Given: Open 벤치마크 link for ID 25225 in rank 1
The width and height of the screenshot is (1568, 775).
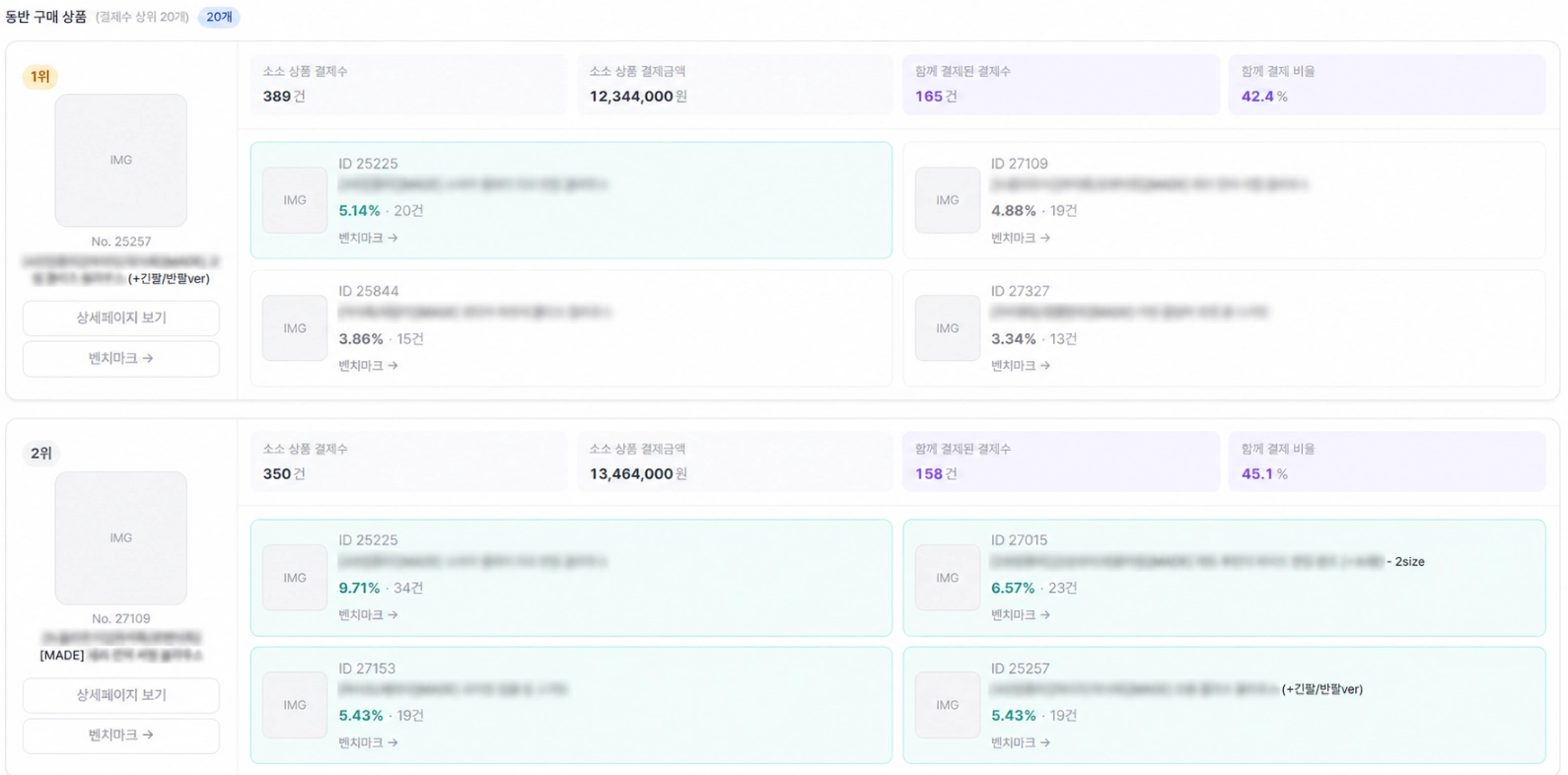Looking at the screenshot, I should pyautogui.click(x=368, y=238).
